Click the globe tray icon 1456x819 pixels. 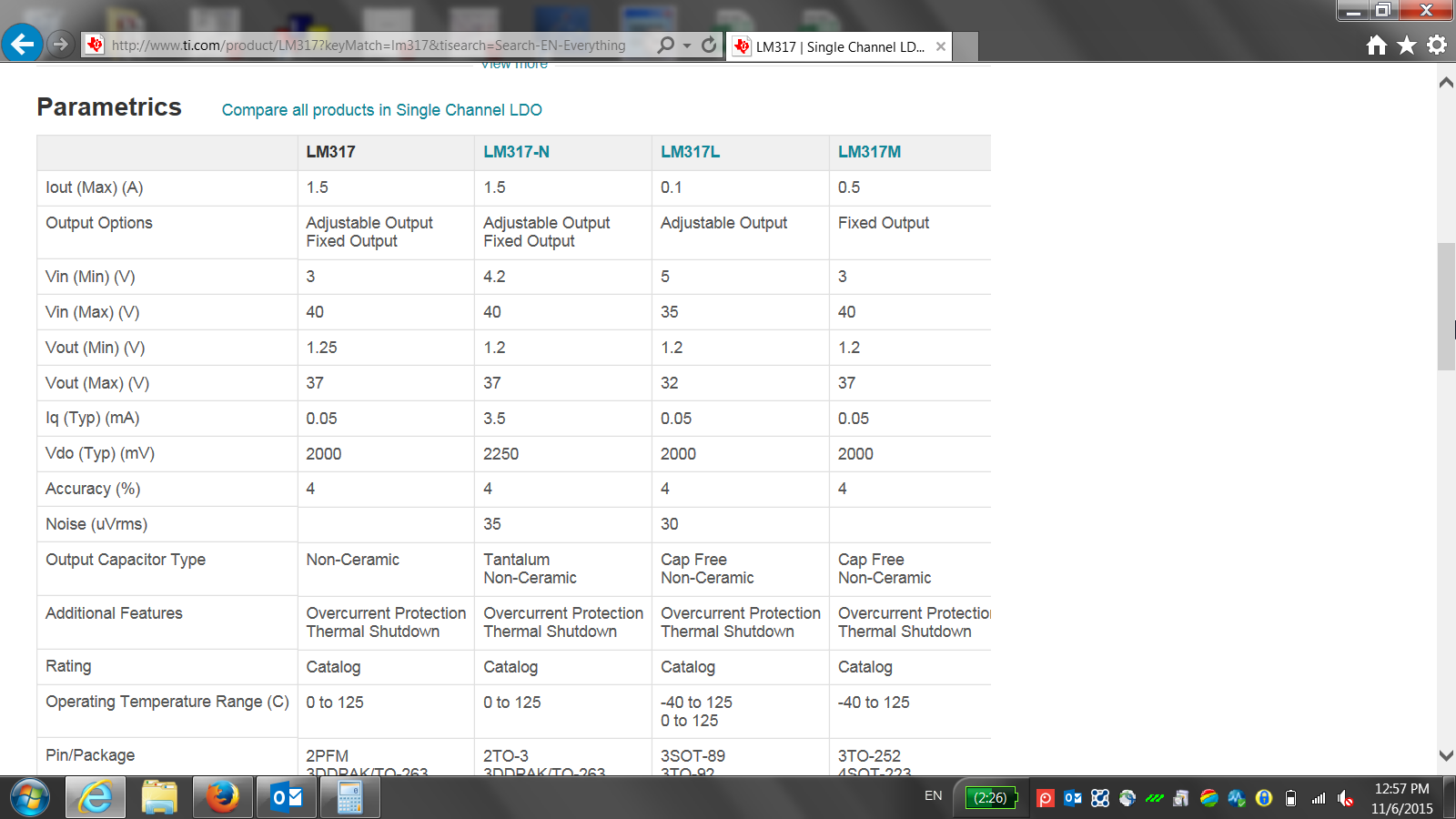point(1127,798)
